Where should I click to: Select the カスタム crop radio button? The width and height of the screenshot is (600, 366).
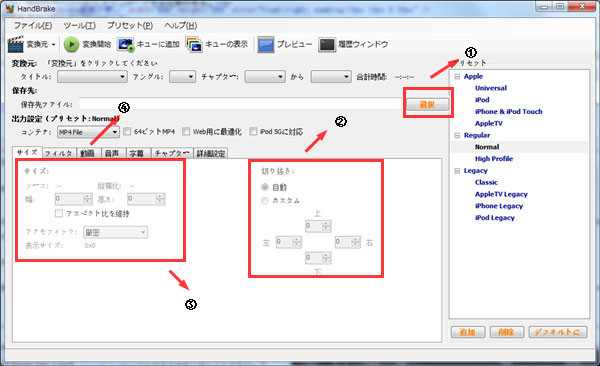(264, 201)
